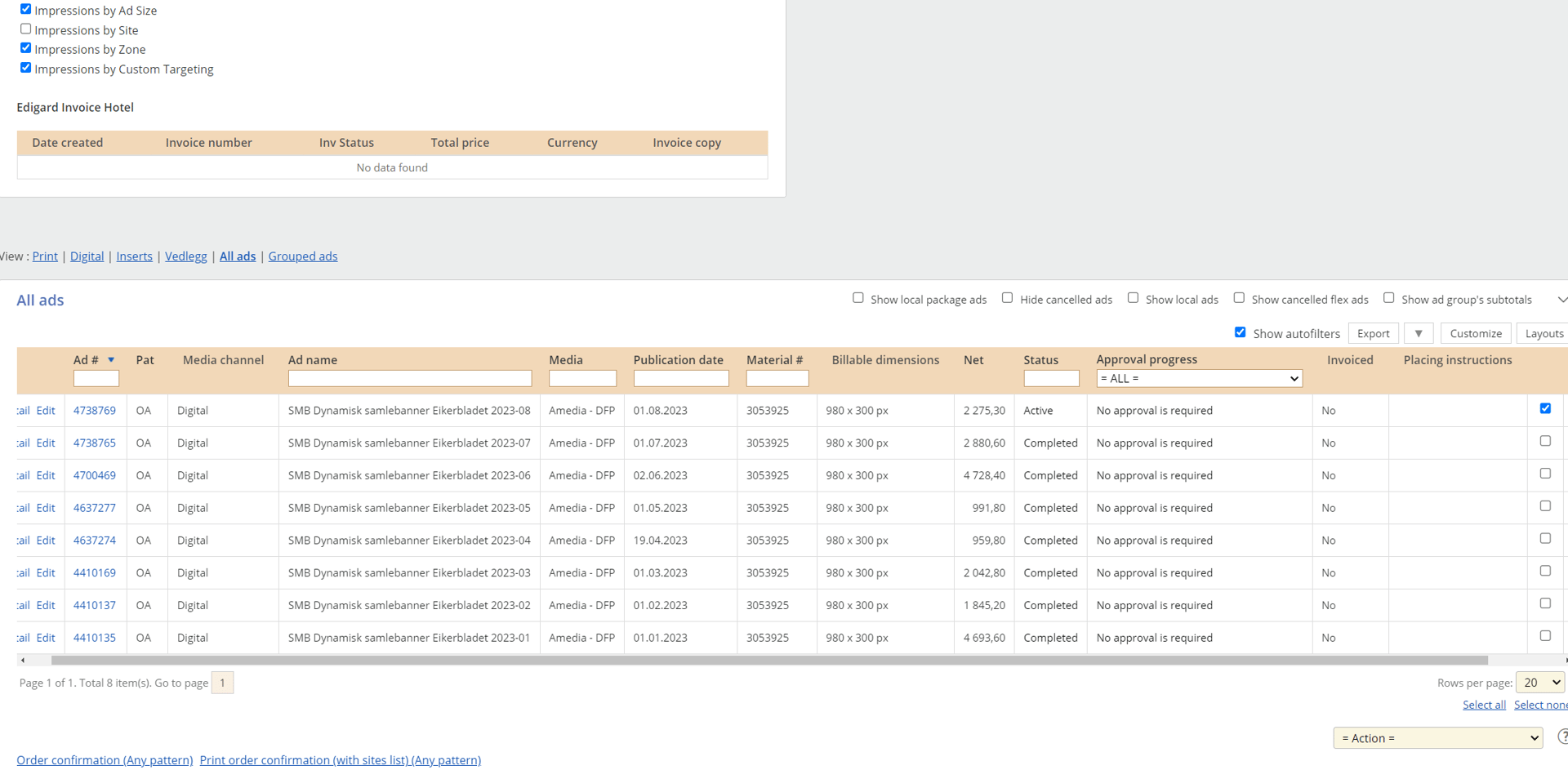Uncheck Impressions by Ad Size
The image size is (1568, 770).
pos(26,9)
